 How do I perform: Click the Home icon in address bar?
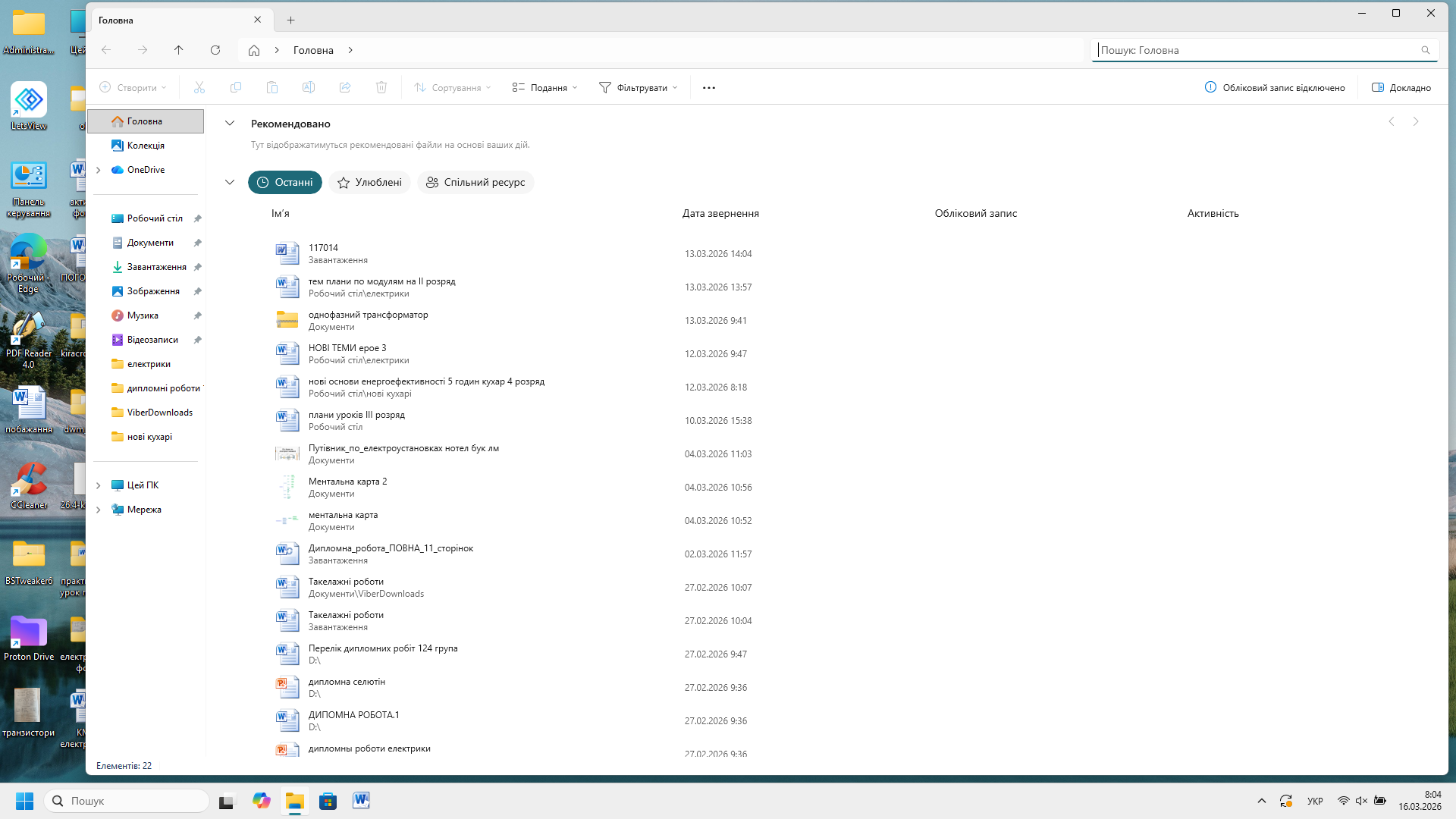pyautogui.click(x=254, y=50)
